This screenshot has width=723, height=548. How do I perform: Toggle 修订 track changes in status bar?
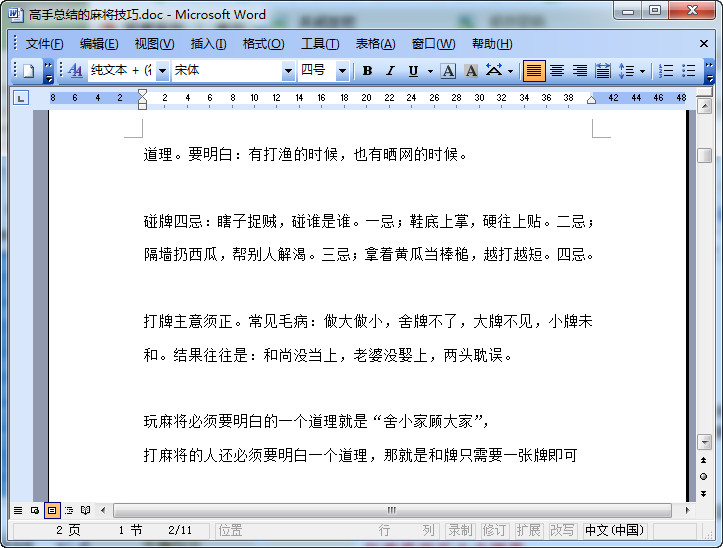pos(494,530)
